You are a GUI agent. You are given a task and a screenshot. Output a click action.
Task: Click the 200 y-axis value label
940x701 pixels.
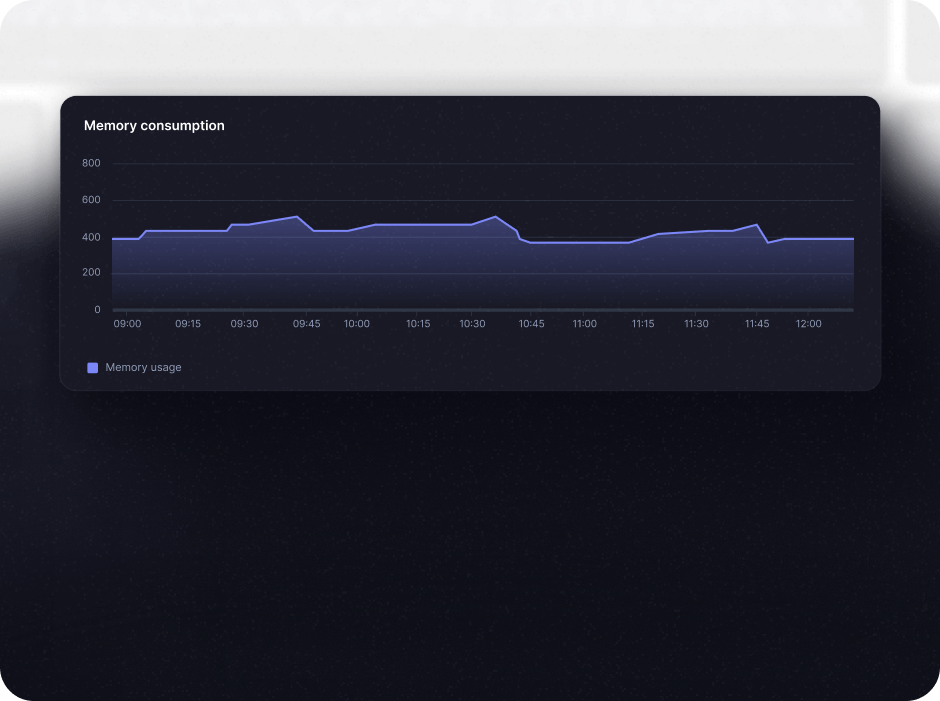pos(91,273)
